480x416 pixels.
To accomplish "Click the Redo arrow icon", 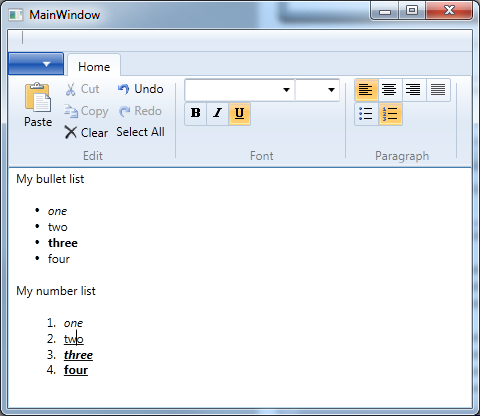I will [125, 111].
